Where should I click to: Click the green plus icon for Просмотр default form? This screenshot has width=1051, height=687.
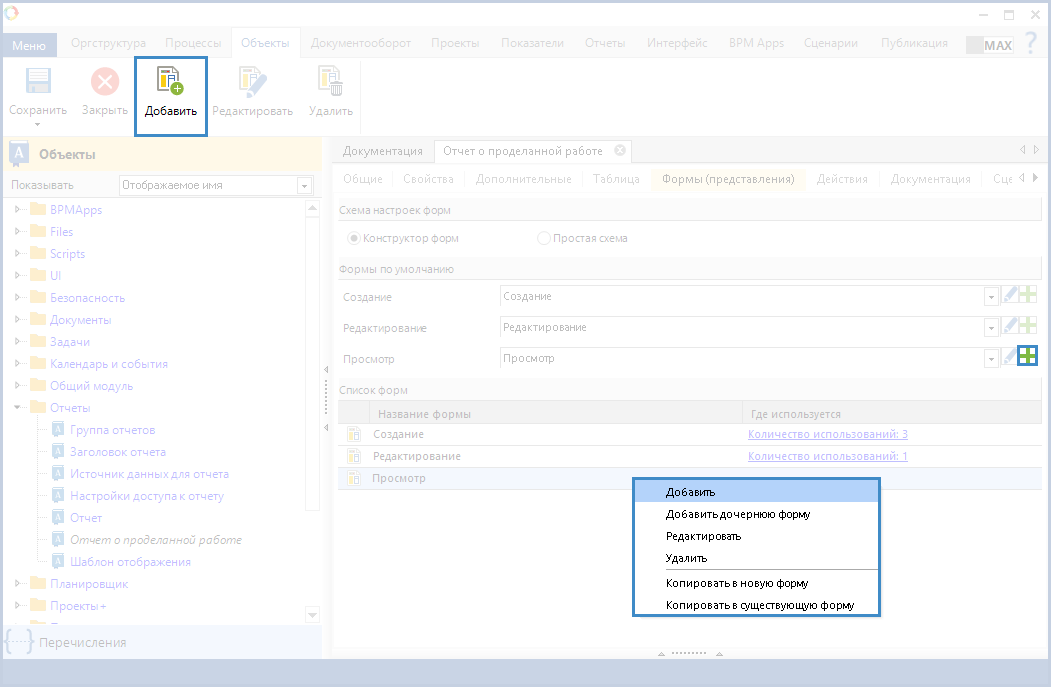(x=1028, y=356)
